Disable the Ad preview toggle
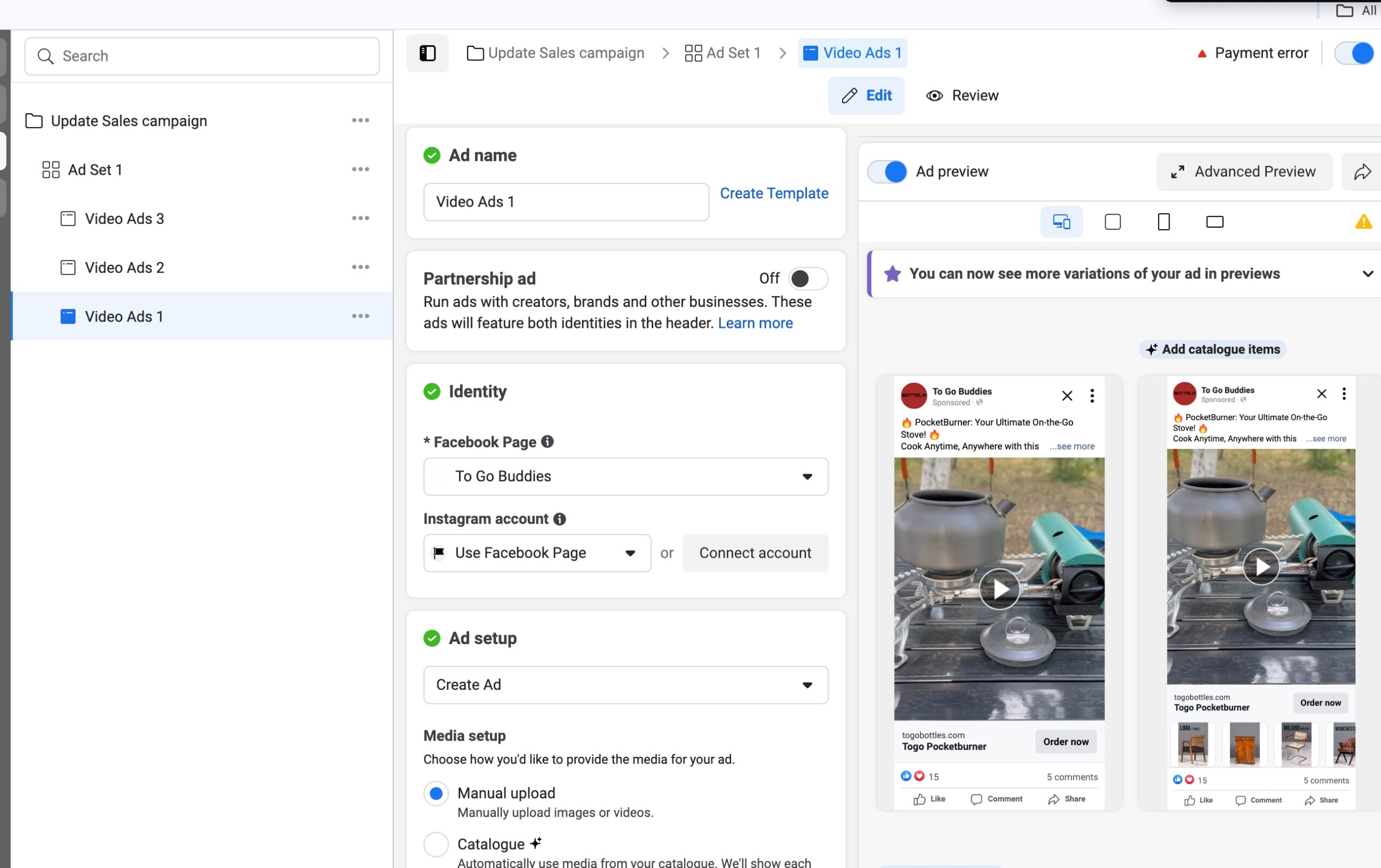1381x868 pixels. tap(887, 172)
